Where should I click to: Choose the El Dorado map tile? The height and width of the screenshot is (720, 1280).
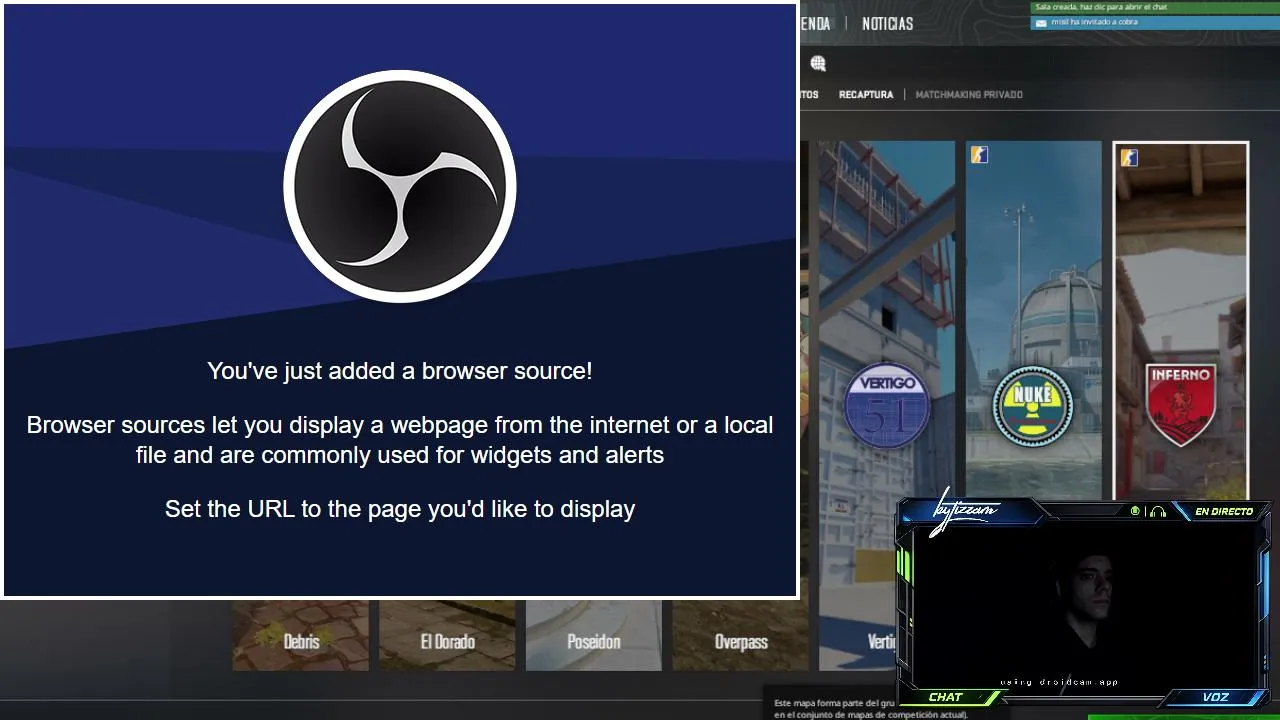tap(448, 635)
